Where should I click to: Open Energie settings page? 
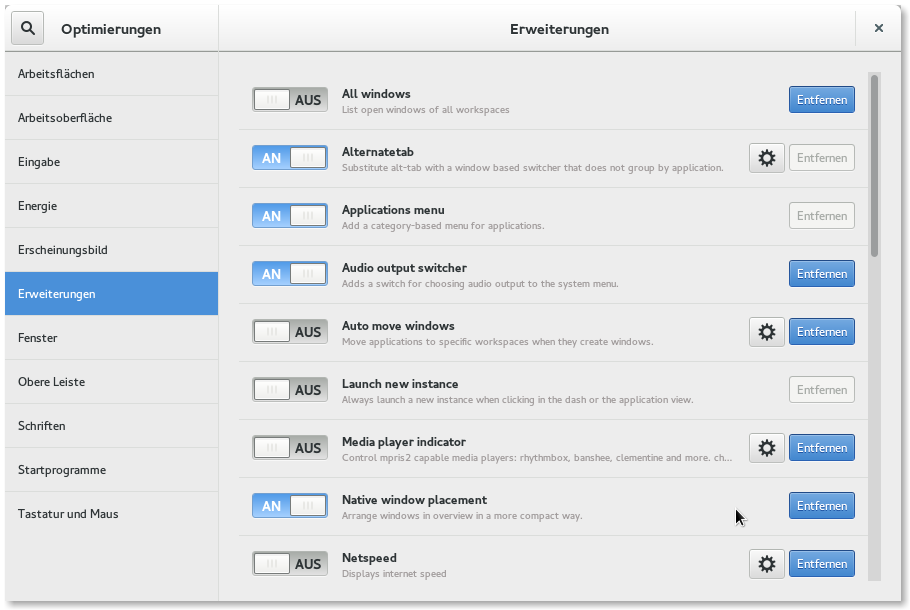click(111, 206)
